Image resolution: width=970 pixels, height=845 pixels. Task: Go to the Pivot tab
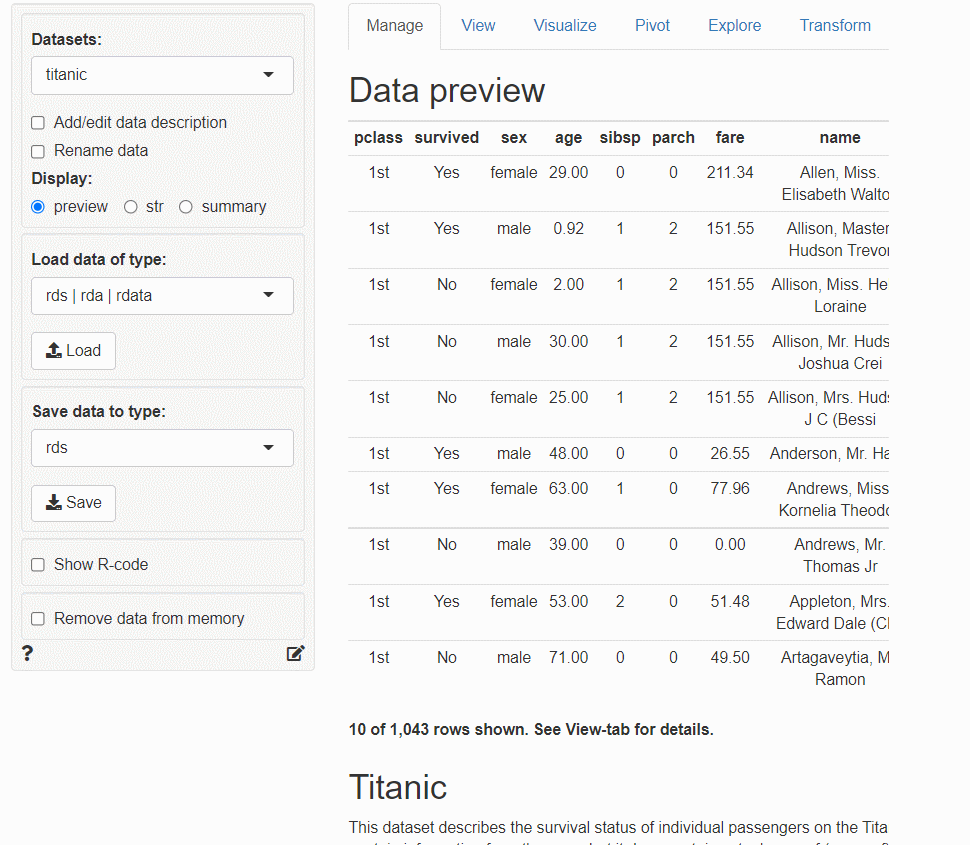click(652, 26)
